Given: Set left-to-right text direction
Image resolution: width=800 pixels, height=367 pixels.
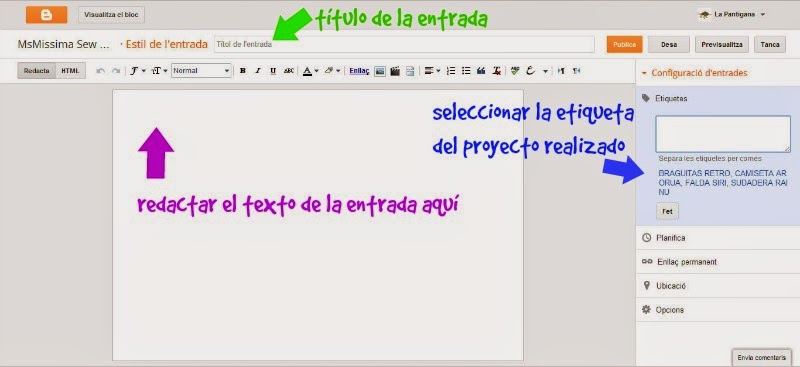Looking at the screenshot, I should [561, 71].
